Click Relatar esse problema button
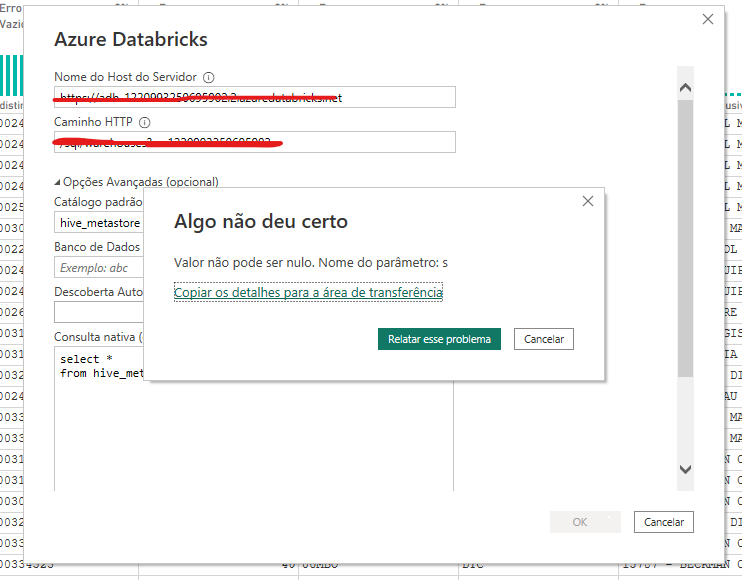Viewport: 742px width, 580px height. click(x=439, y=339)
